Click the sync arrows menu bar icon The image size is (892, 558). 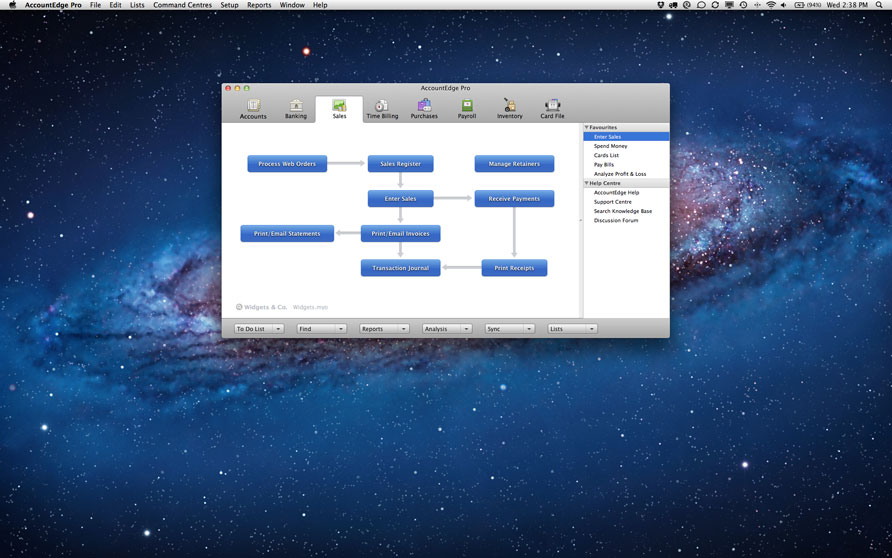715,5
